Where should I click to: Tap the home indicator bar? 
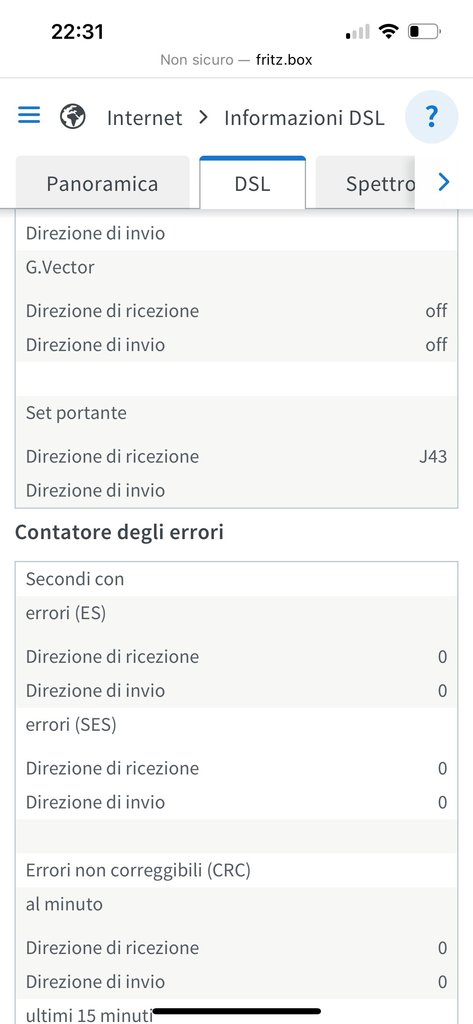236,1011
